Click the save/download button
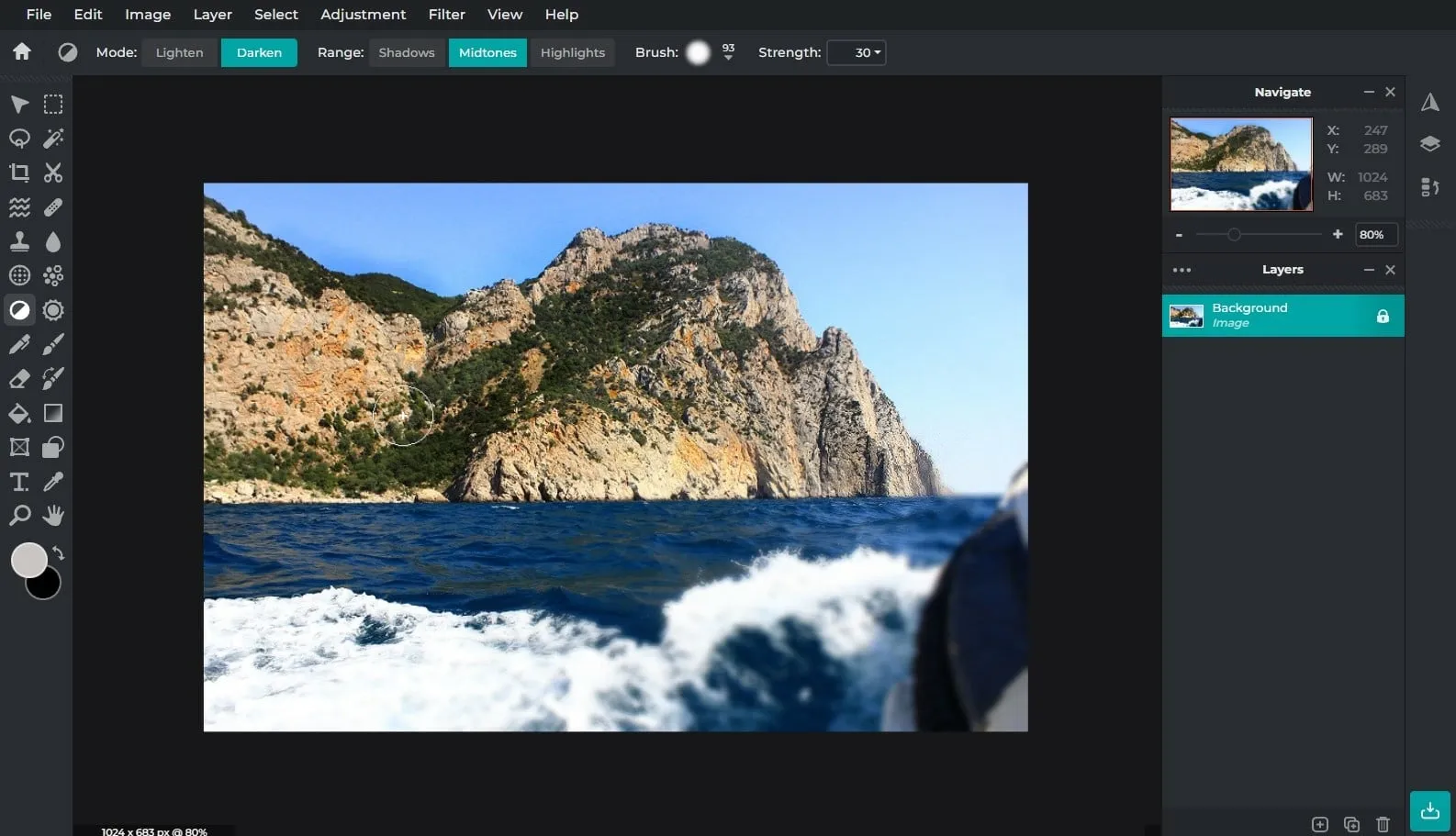1456x836 pixels. coord(1429,810)
